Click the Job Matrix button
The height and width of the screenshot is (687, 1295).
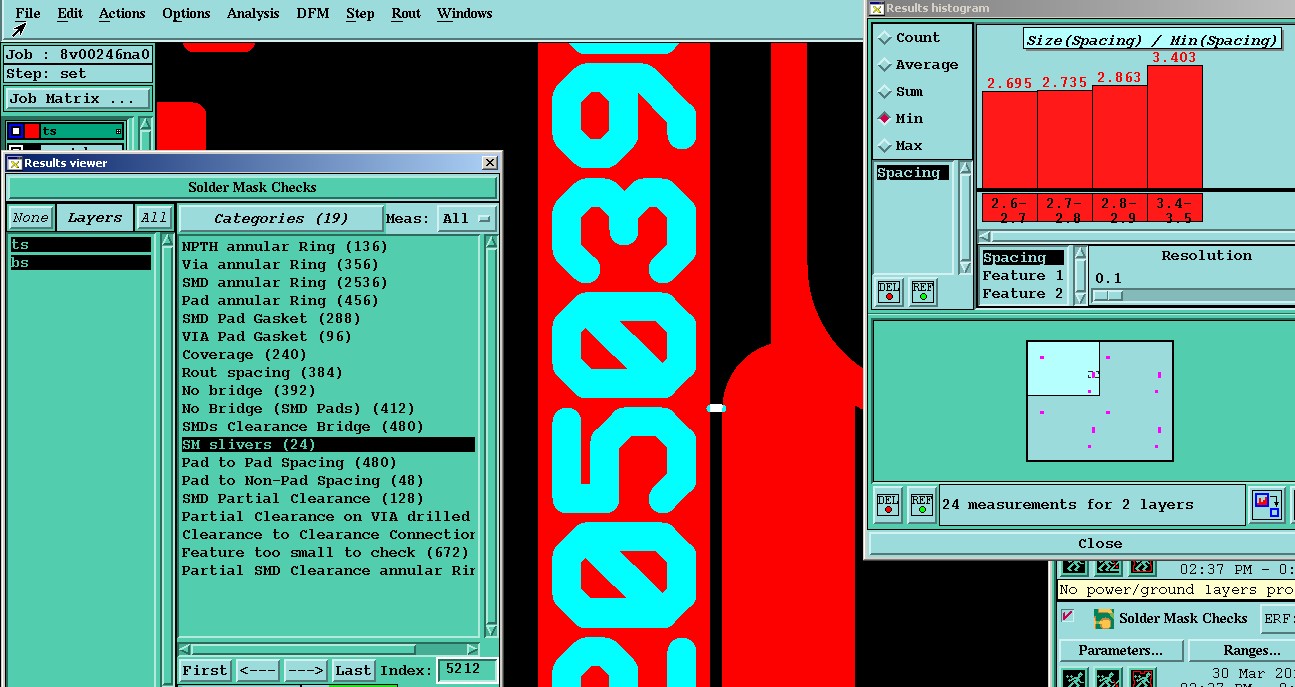tap(78, 99)
